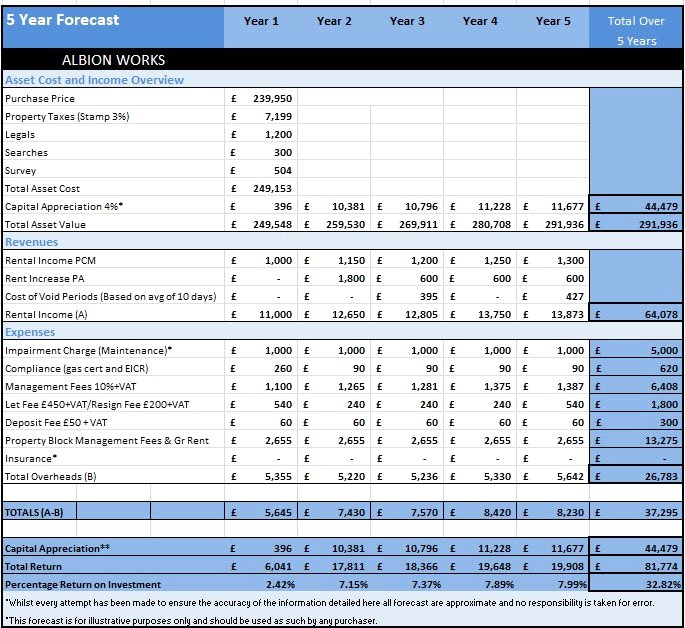Screen dimensions: 685x628
Task: Click the Year 1 Total Overheads 5,355
Action: point(278,476)
